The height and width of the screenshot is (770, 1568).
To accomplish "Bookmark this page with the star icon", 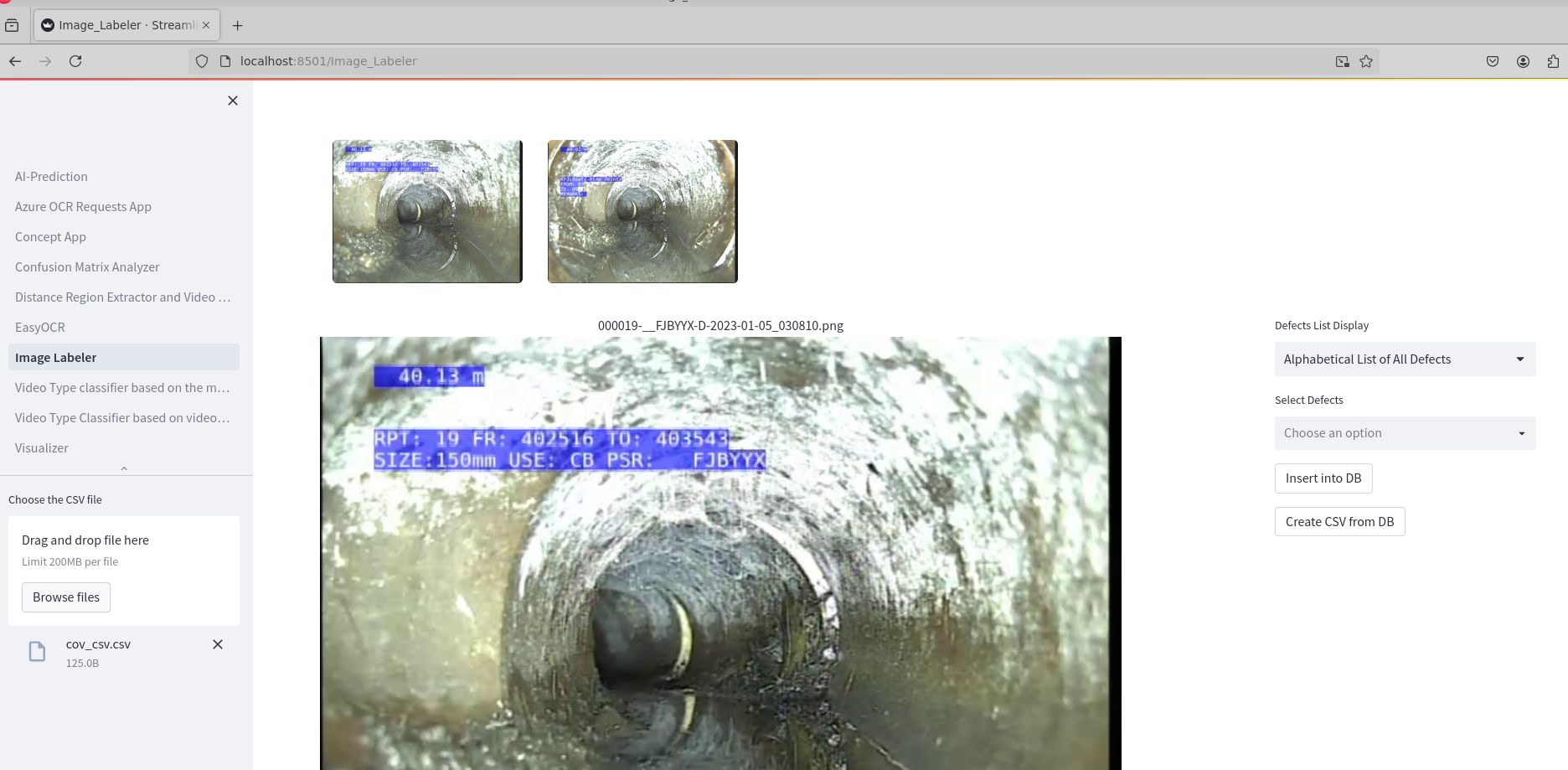I will [1366, 61].
